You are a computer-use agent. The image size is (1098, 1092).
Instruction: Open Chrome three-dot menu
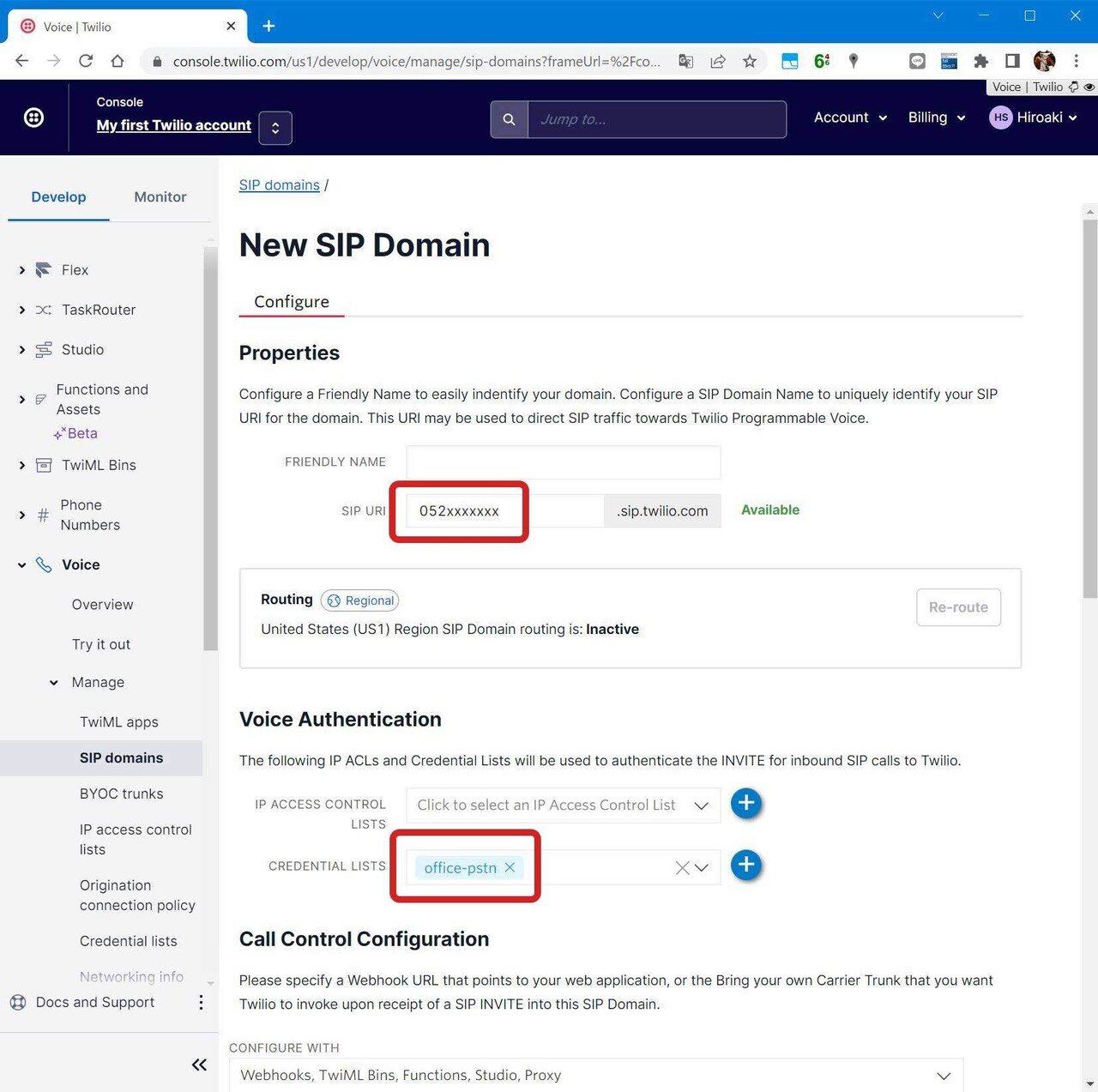coord(1076,61)
